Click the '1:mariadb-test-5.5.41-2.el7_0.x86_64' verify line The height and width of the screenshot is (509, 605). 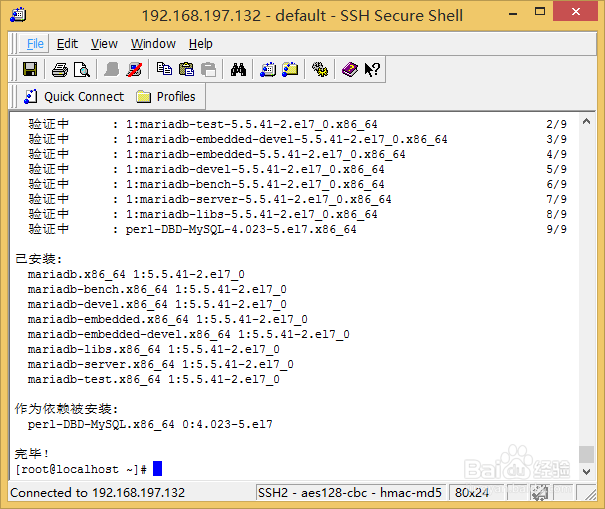pos(252,124)
